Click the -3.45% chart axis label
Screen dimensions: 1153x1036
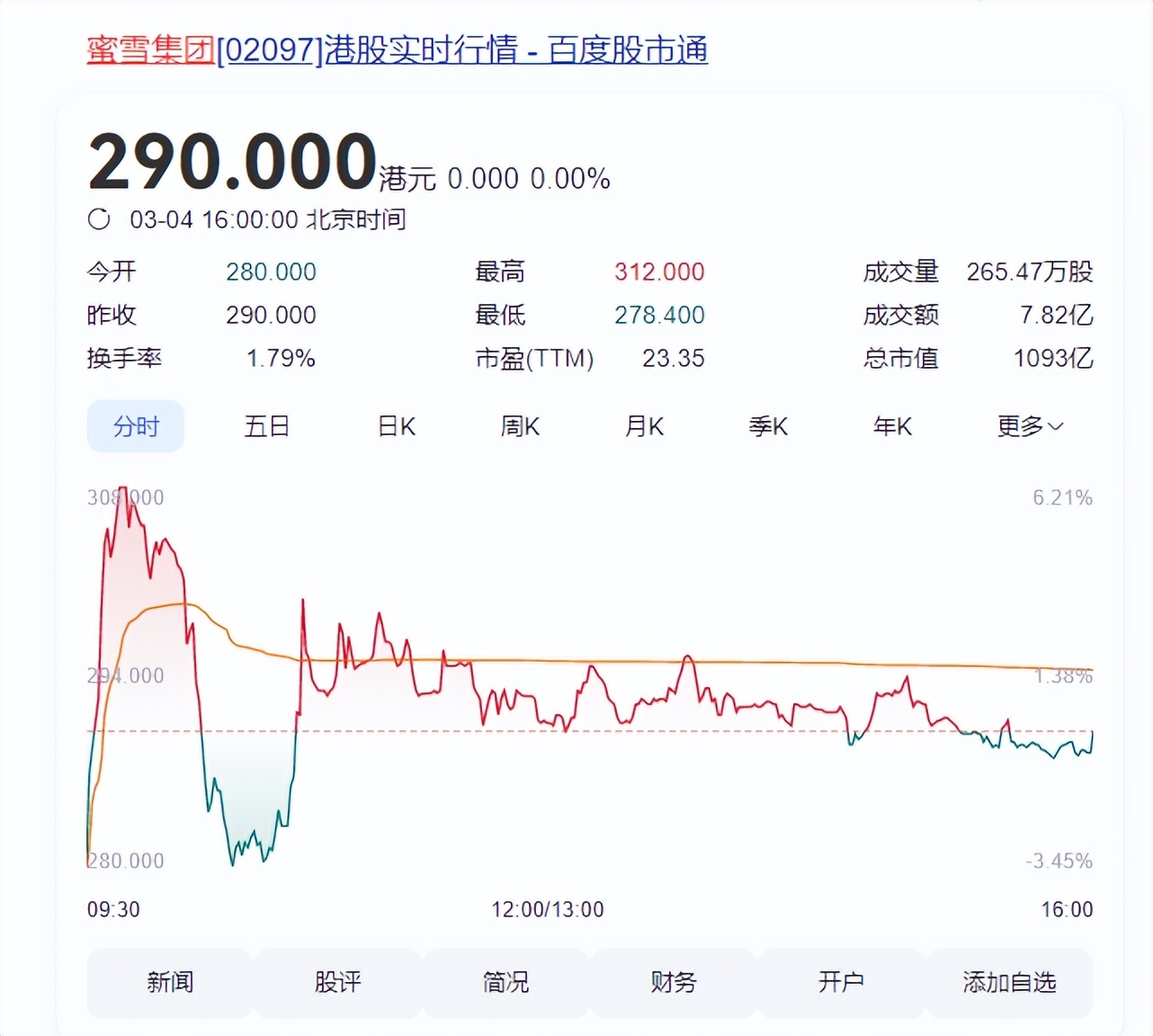click(1059, 861)
